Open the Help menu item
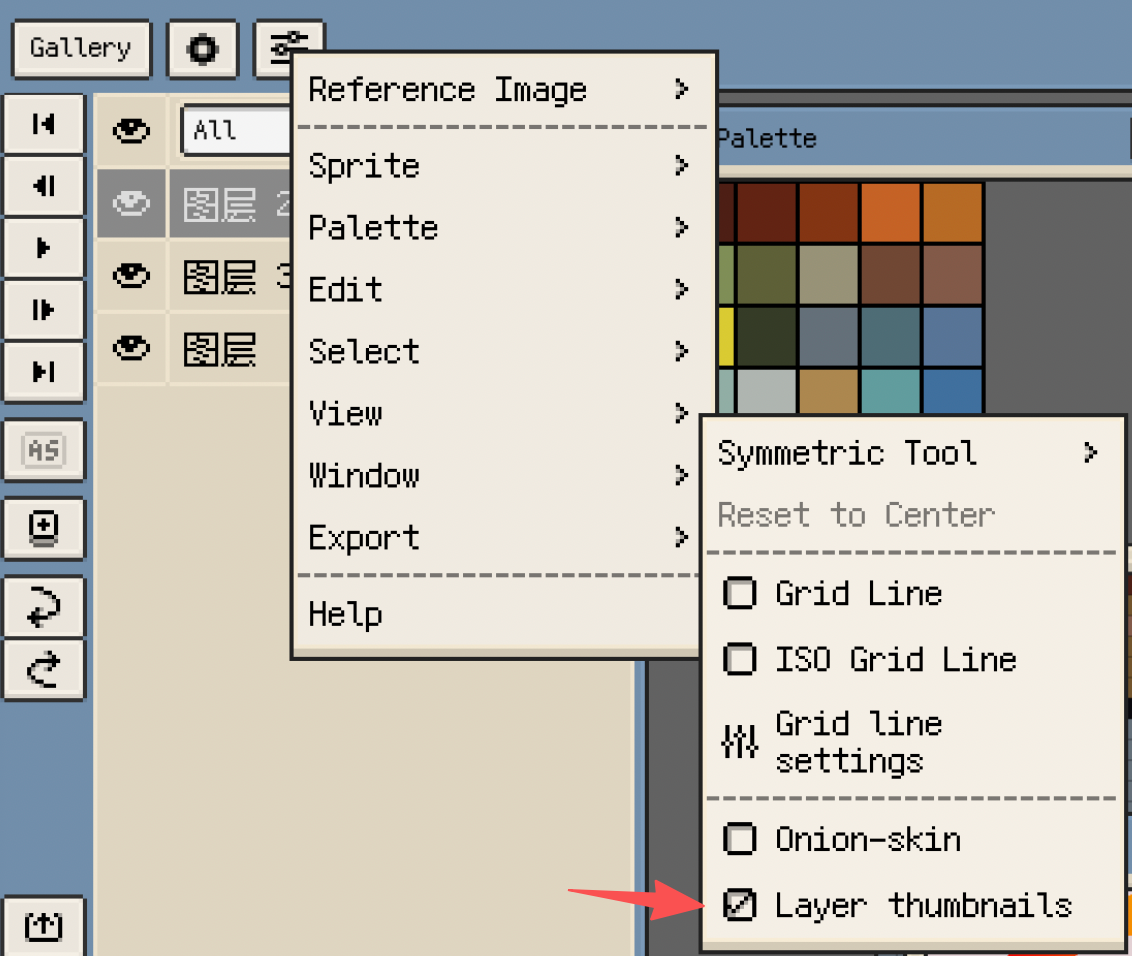This screenshot has width=1132, height=956. click(346, 614)
